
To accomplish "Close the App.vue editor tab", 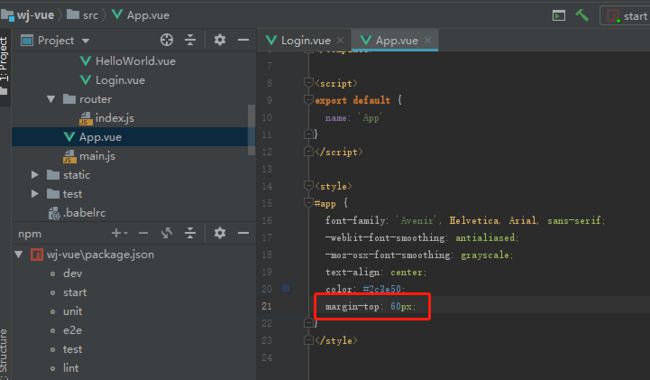I will (x=427, y=40).
